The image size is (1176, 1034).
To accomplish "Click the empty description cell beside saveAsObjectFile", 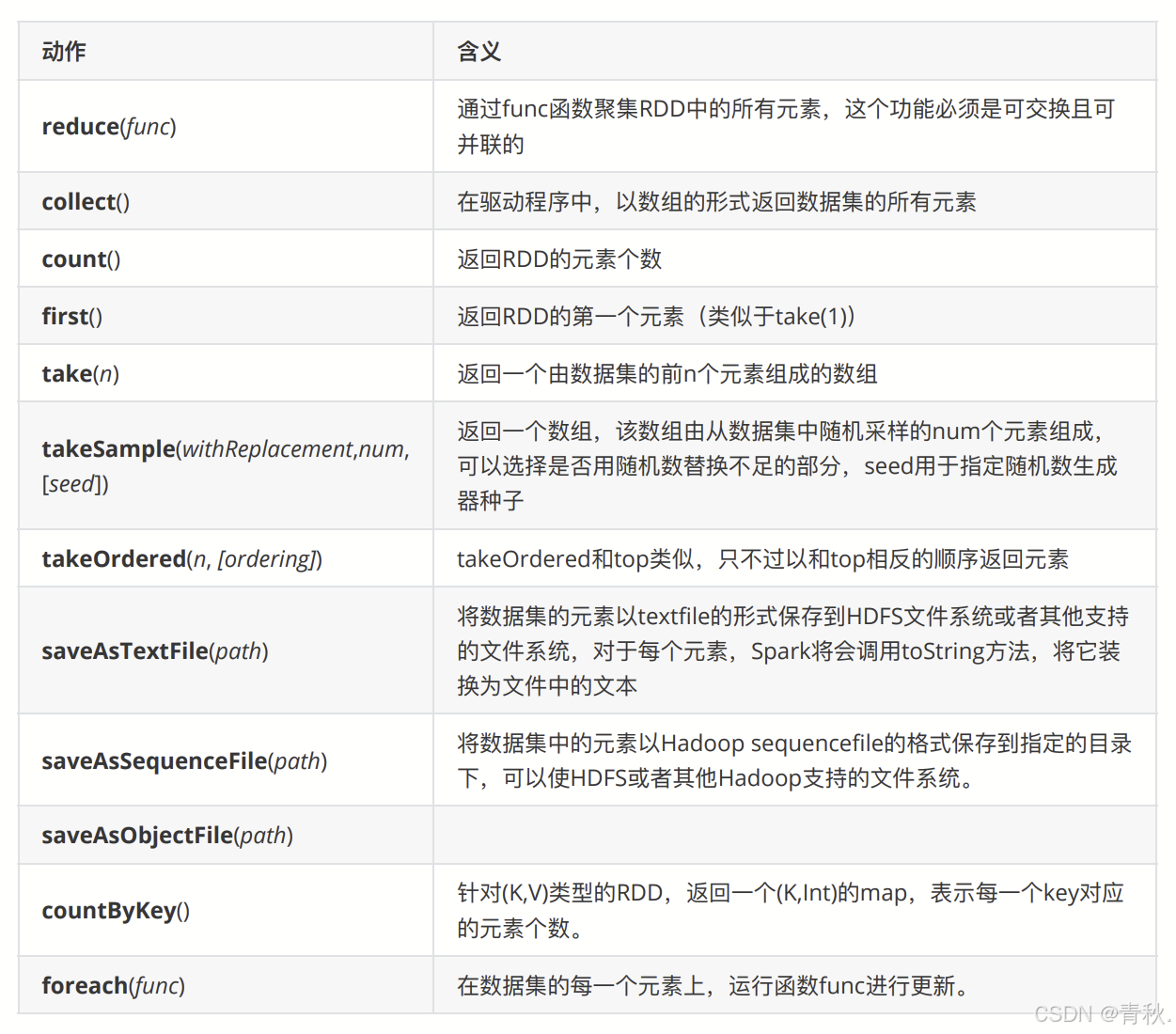I will pos(793,836).
